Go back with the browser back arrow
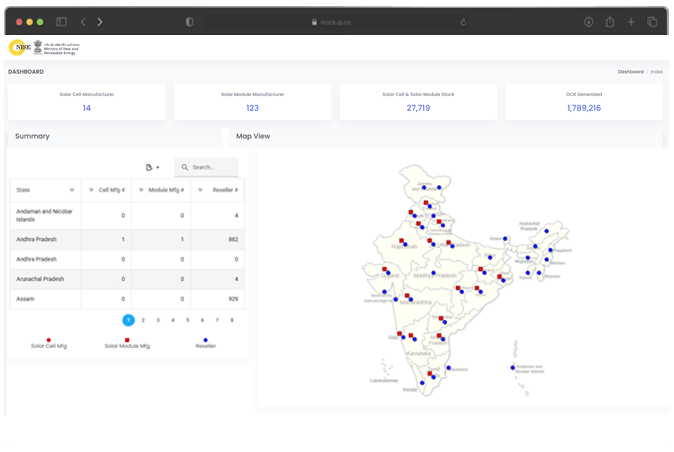Viewport: 674px width, 452px height. (x=83, y=22)
